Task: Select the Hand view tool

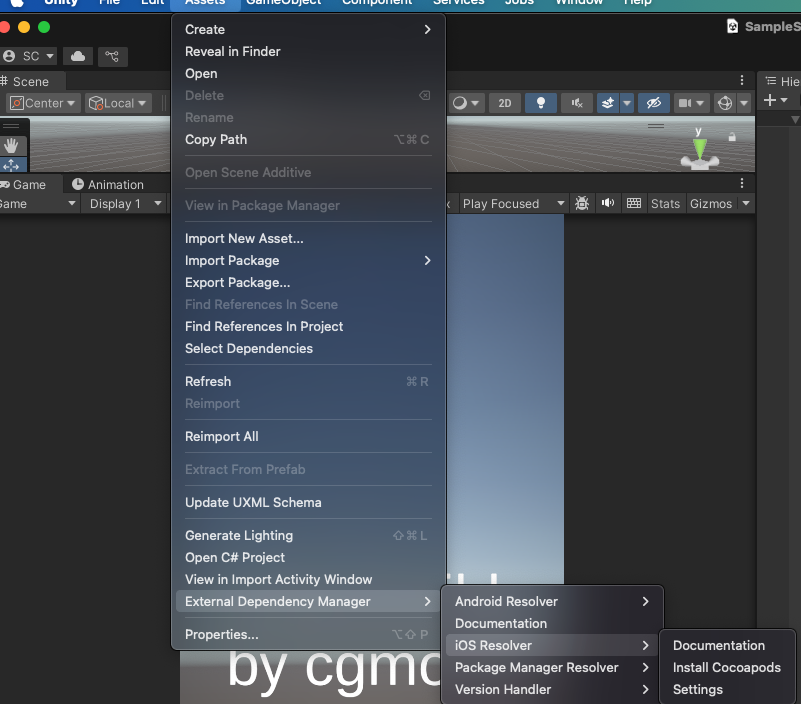Action: click(11, 146)
